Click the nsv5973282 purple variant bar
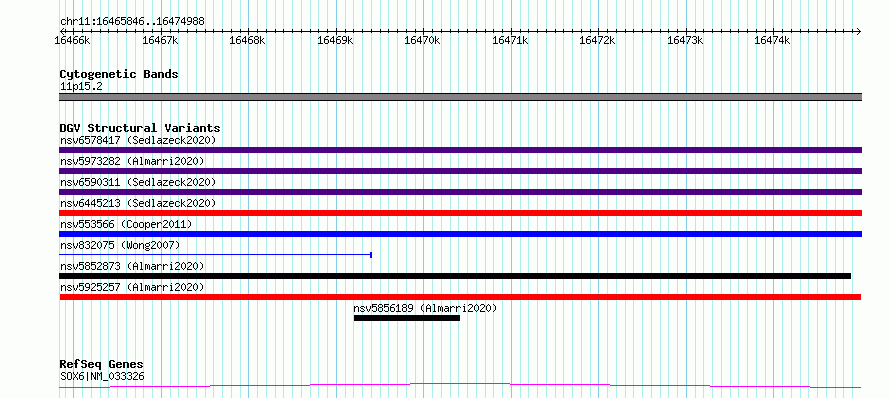 pyautogui.click(x=460, y=171)
